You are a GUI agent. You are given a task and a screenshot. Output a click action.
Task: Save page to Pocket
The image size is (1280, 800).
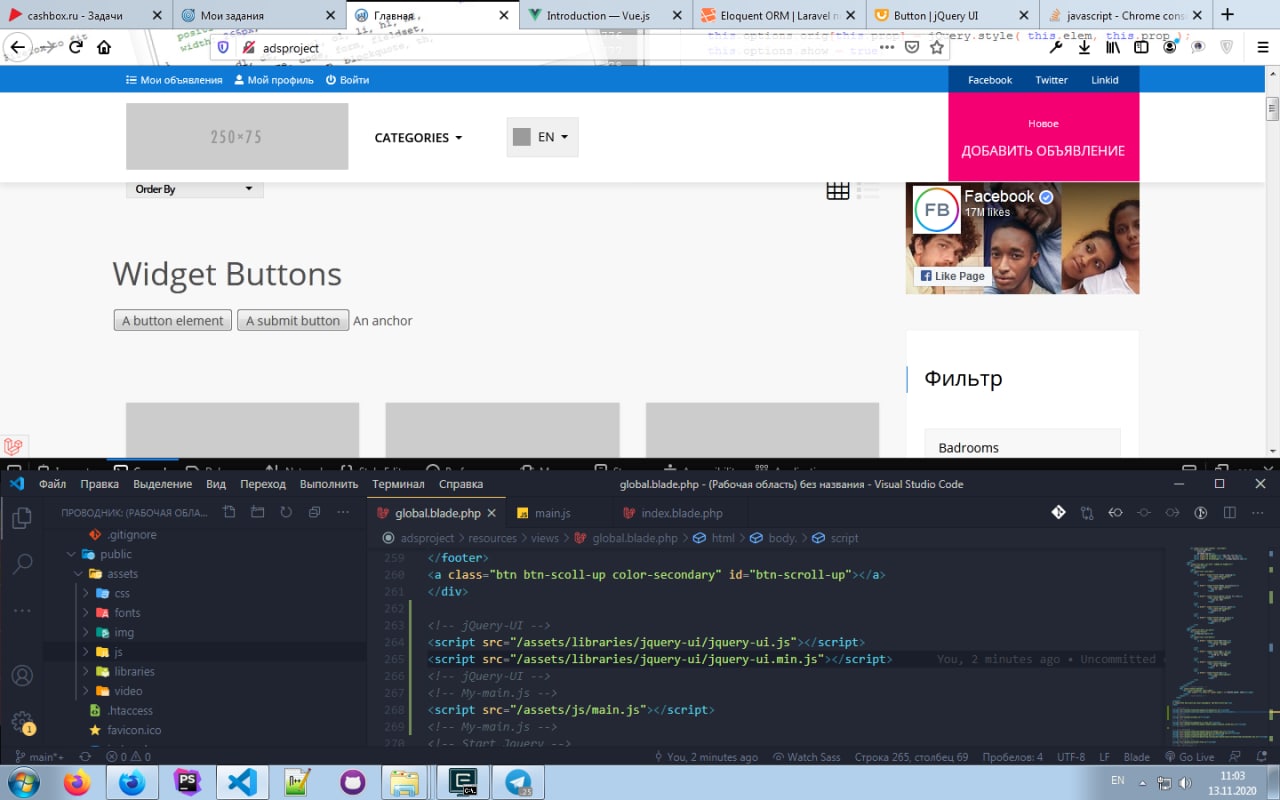tap(912, 47)
